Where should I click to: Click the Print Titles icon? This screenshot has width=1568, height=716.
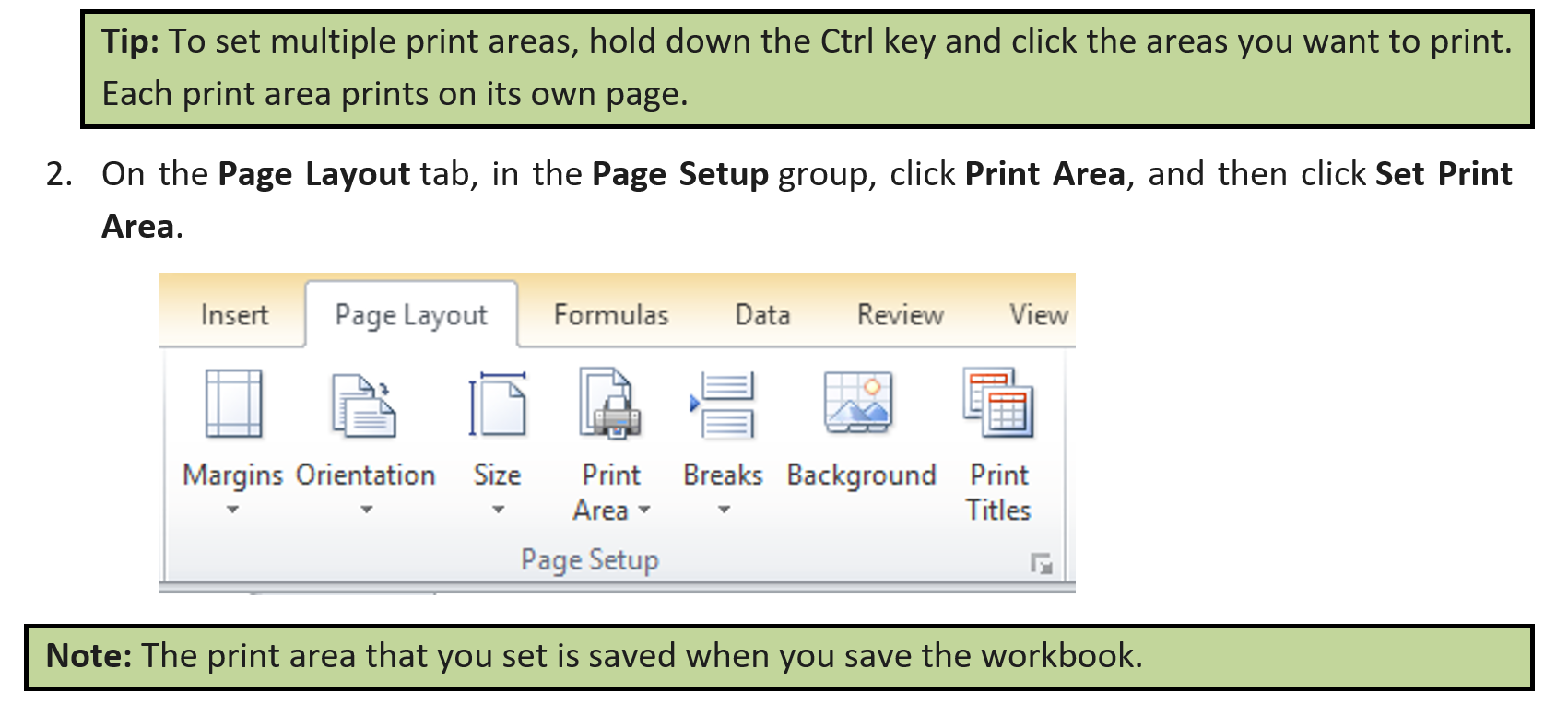click(998, 403)
